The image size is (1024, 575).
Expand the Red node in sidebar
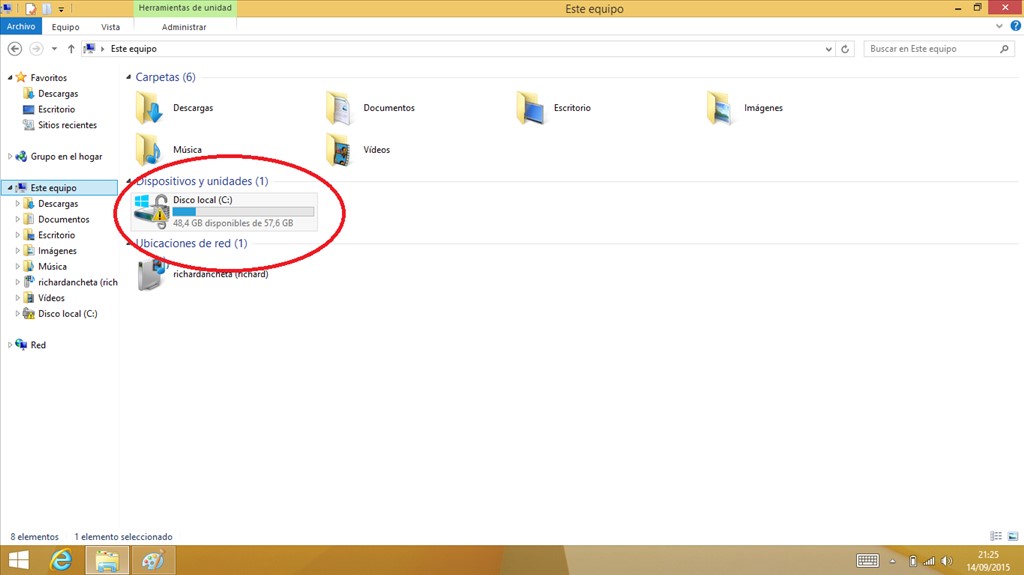11,345
